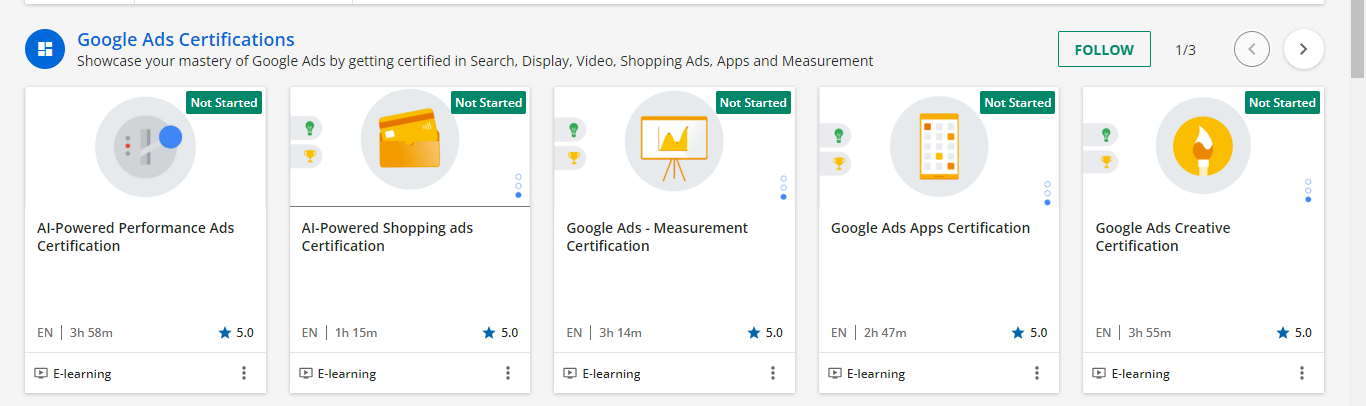Click the lightbulb icon on Measurement card
1366x406 pixels.
(x=574, y=128)
